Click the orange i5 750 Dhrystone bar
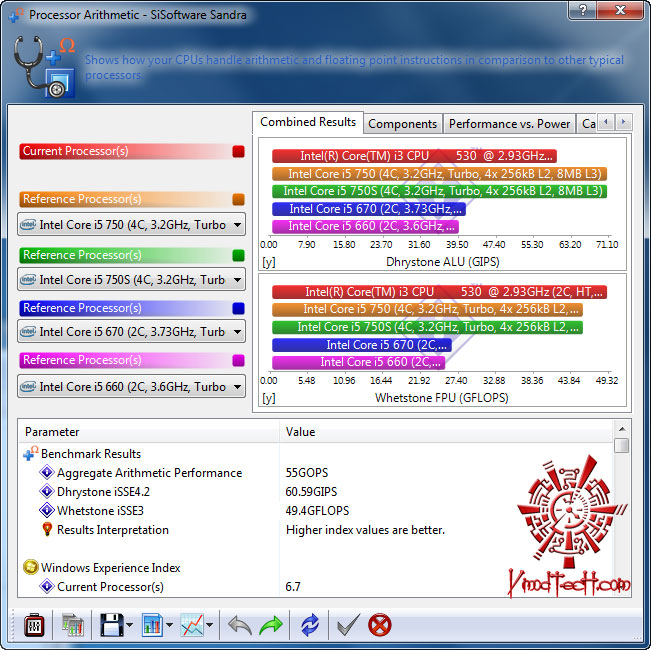This screenshot has height=650, width=651. (439, 173)
